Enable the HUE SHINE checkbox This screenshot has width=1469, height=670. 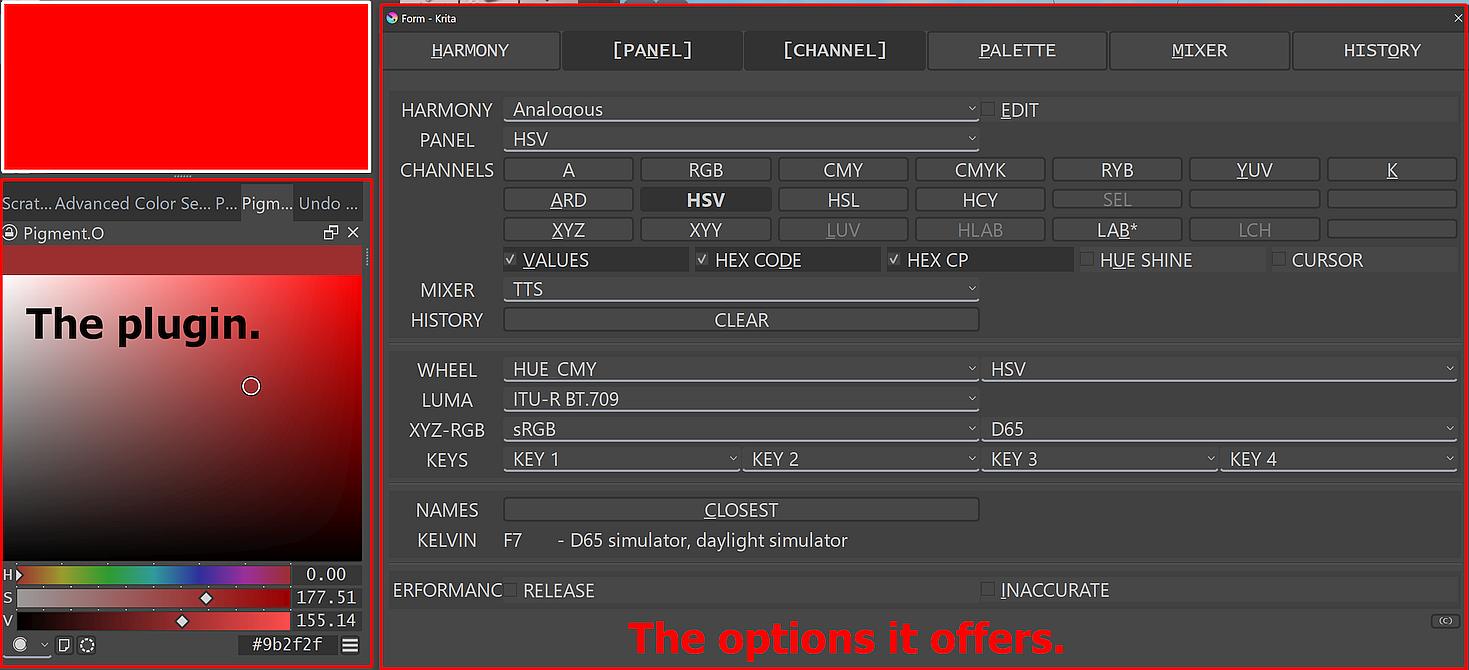1087,260
